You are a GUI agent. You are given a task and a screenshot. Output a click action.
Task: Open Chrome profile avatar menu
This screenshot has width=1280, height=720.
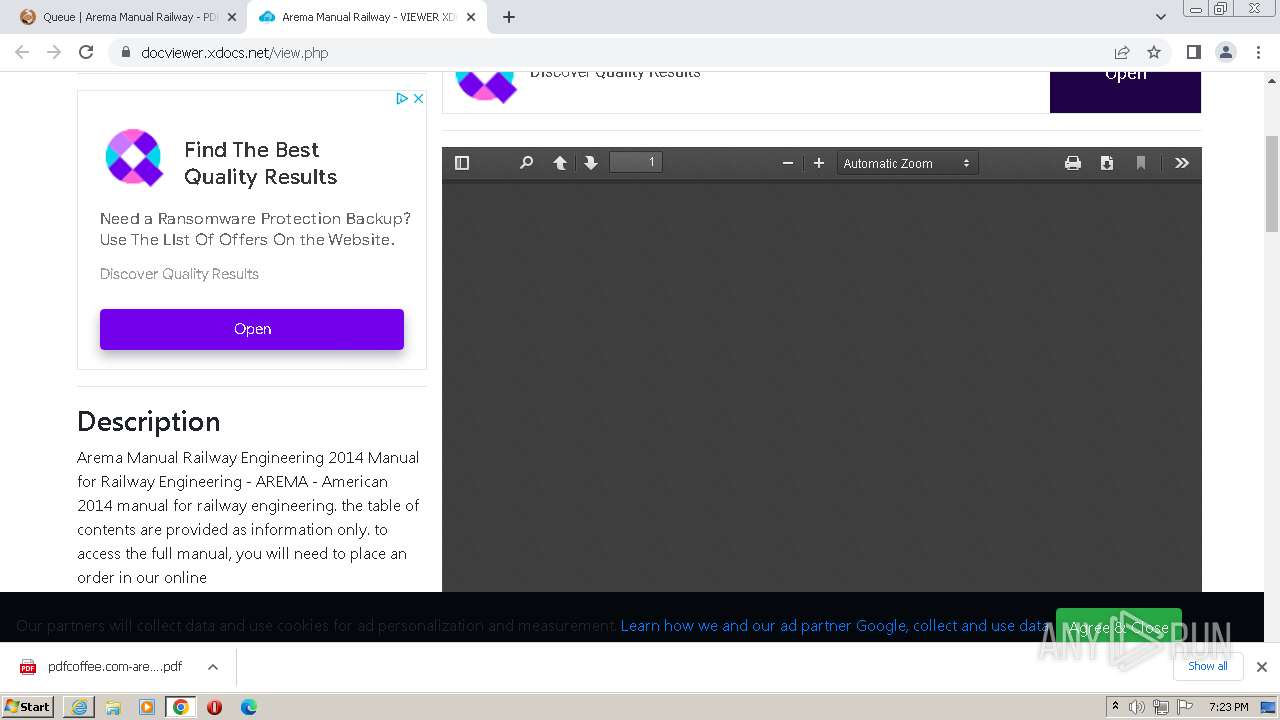point(1225,52)
